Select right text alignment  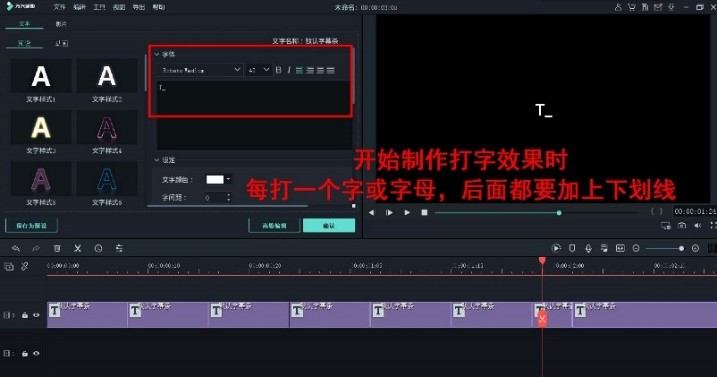point(320,70)
